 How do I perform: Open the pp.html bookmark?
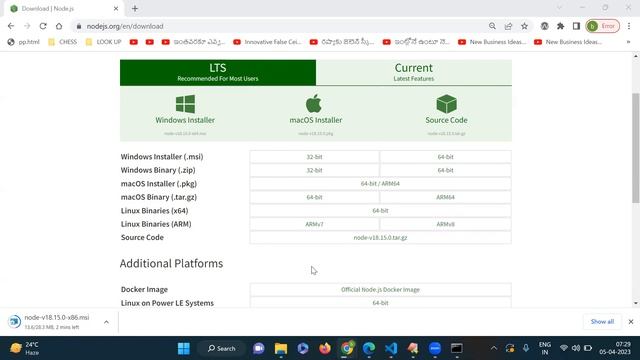point(24,42)
